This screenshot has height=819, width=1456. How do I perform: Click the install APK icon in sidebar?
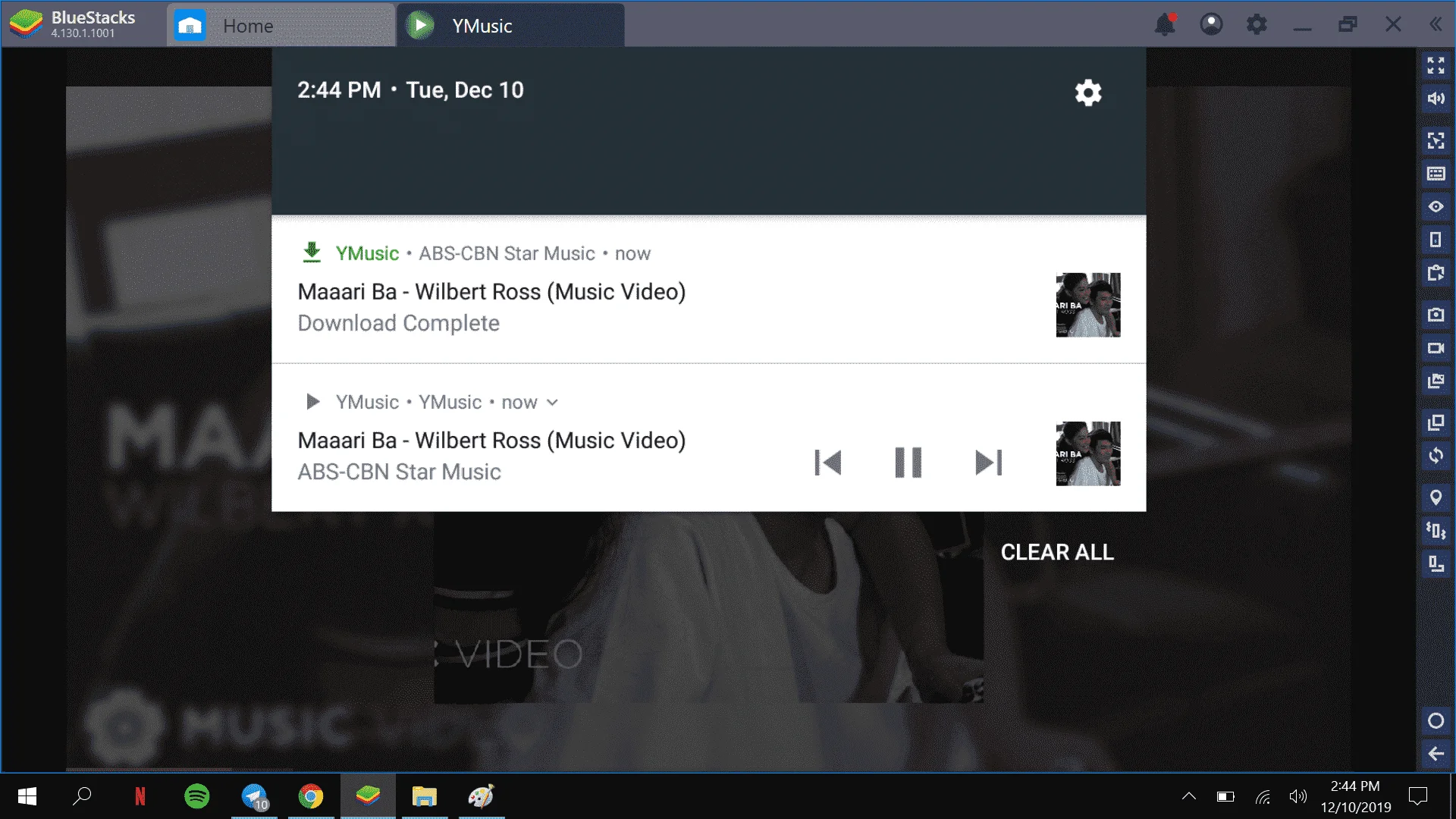click(1436, 273)
